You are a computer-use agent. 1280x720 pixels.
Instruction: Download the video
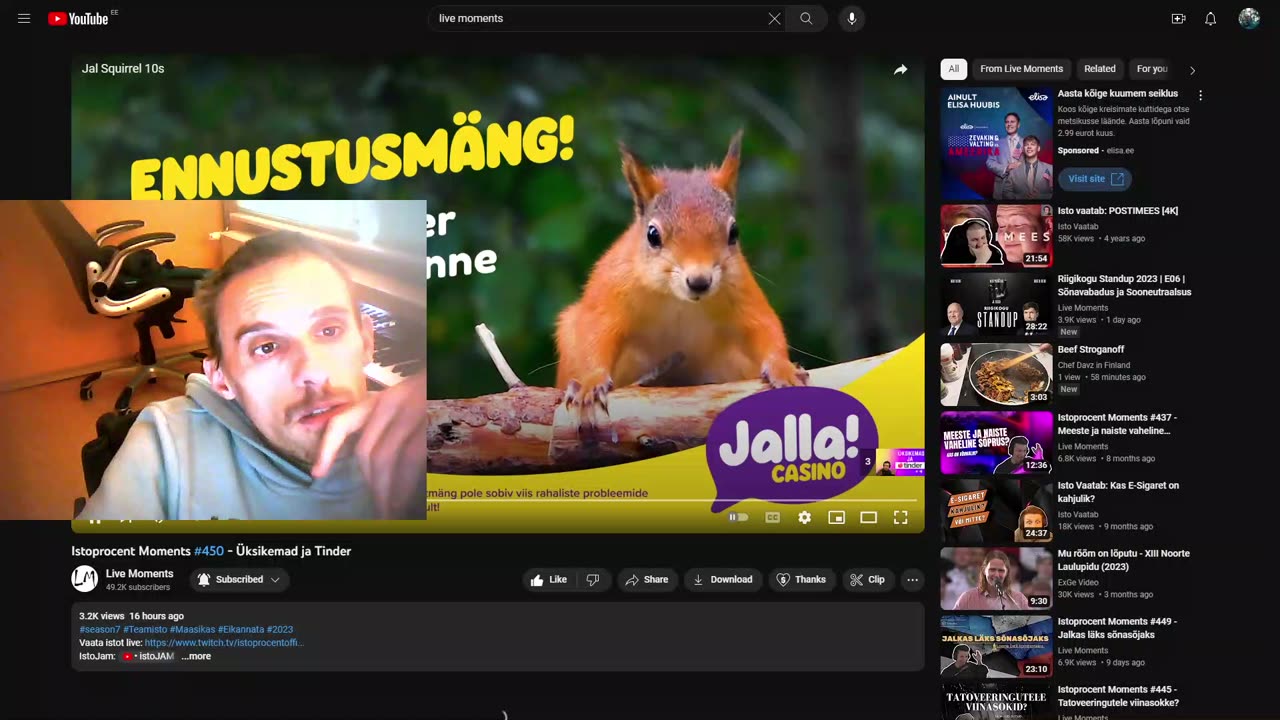click(723, 579)
